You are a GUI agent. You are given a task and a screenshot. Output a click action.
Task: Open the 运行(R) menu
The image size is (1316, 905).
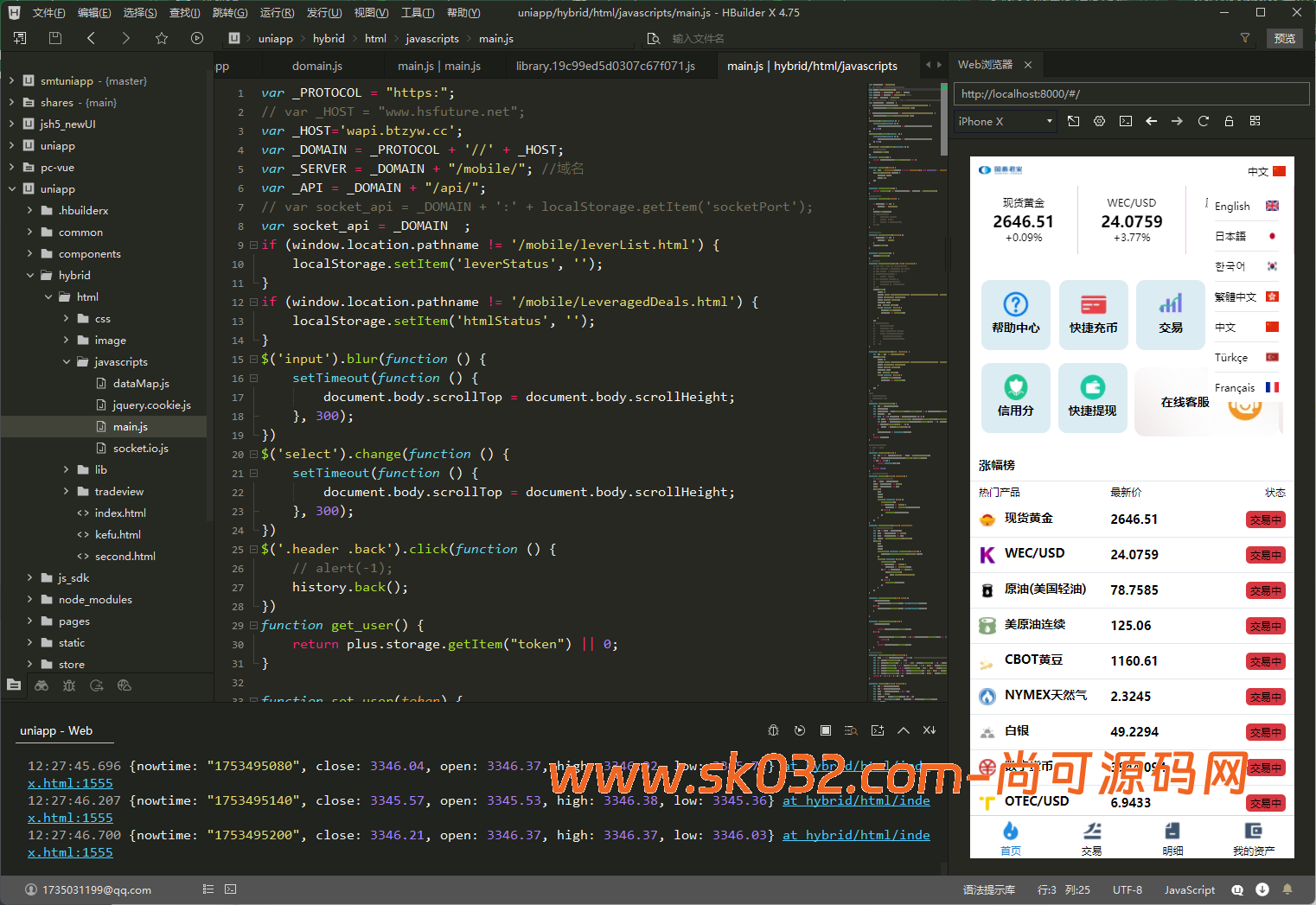277,13
